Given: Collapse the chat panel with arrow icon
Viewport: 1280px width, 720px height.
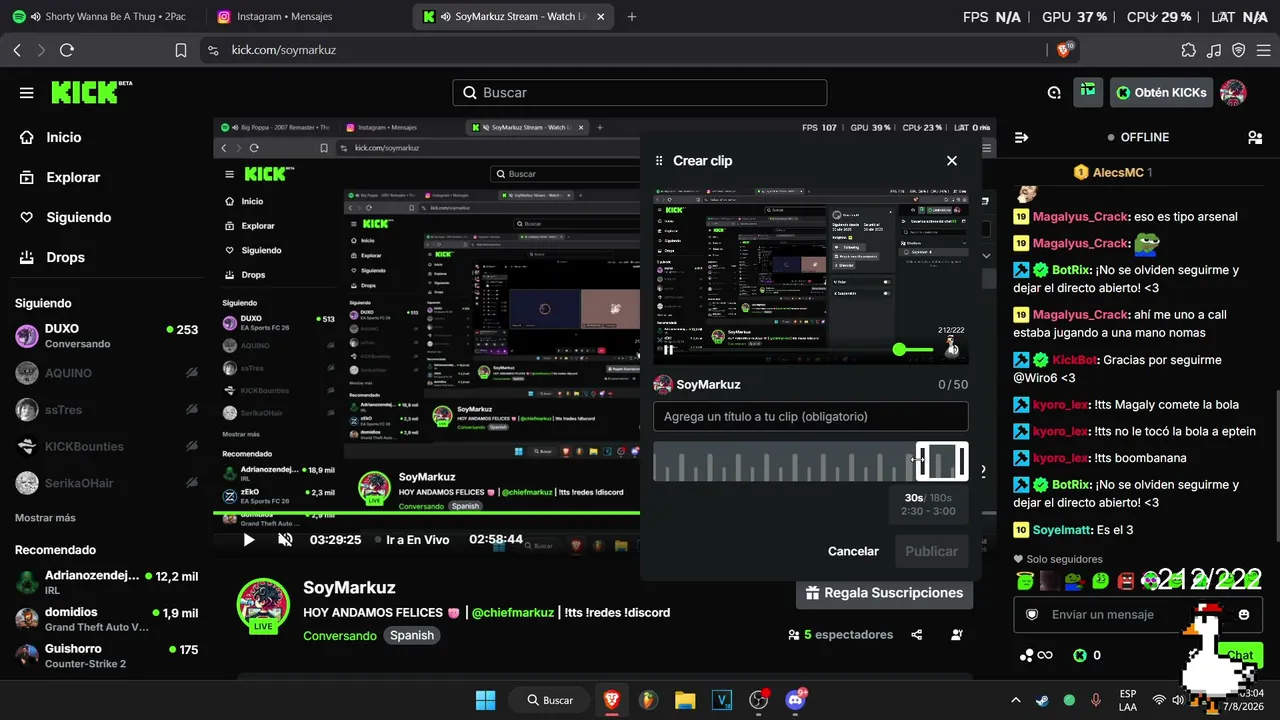Looking at the screenshot, I should pos(1022,137).
